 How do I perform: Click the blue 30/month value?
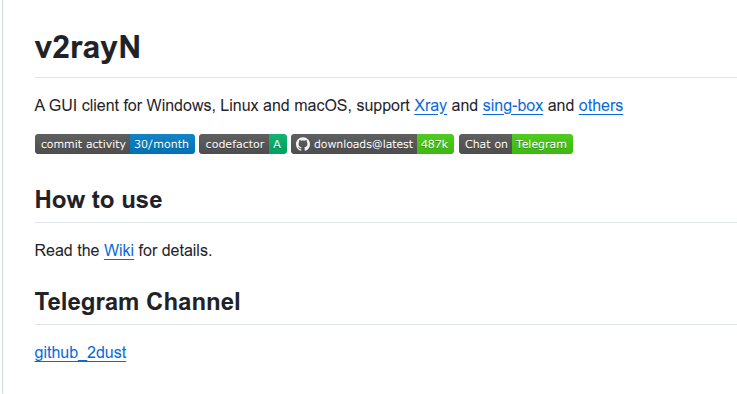click(162, 144)
